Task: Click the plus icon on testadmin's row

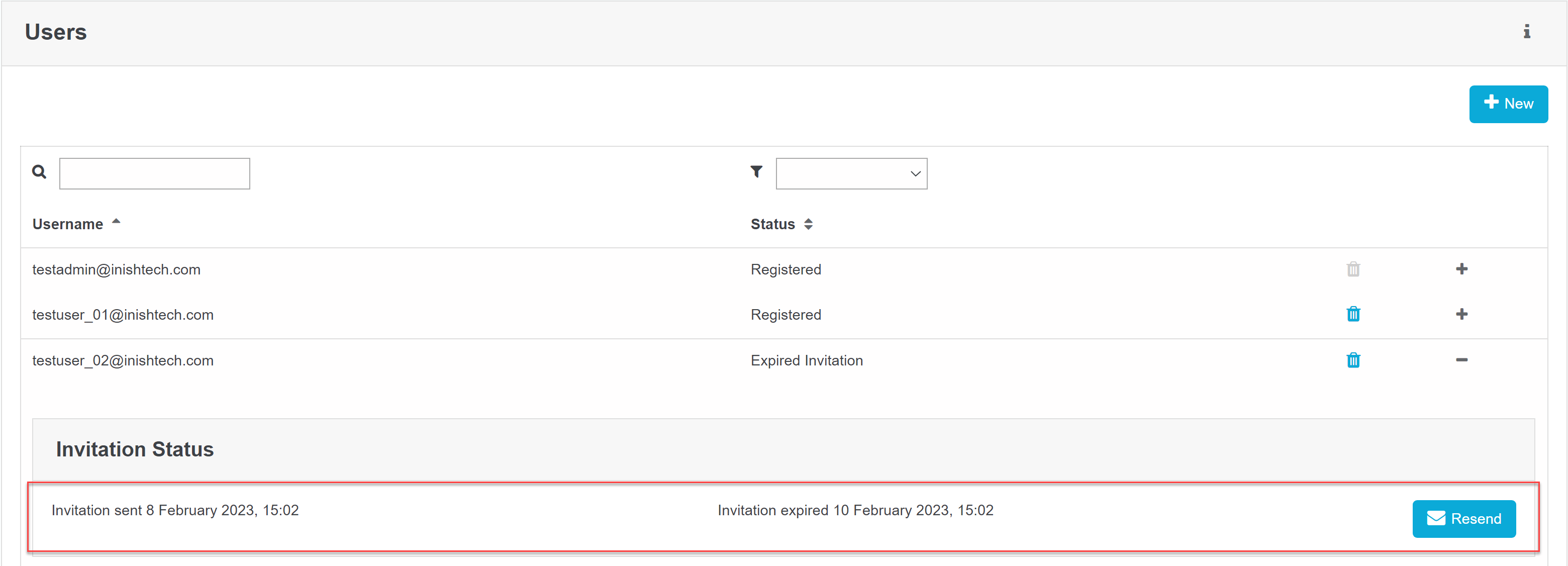Action: click(1462, 269)
